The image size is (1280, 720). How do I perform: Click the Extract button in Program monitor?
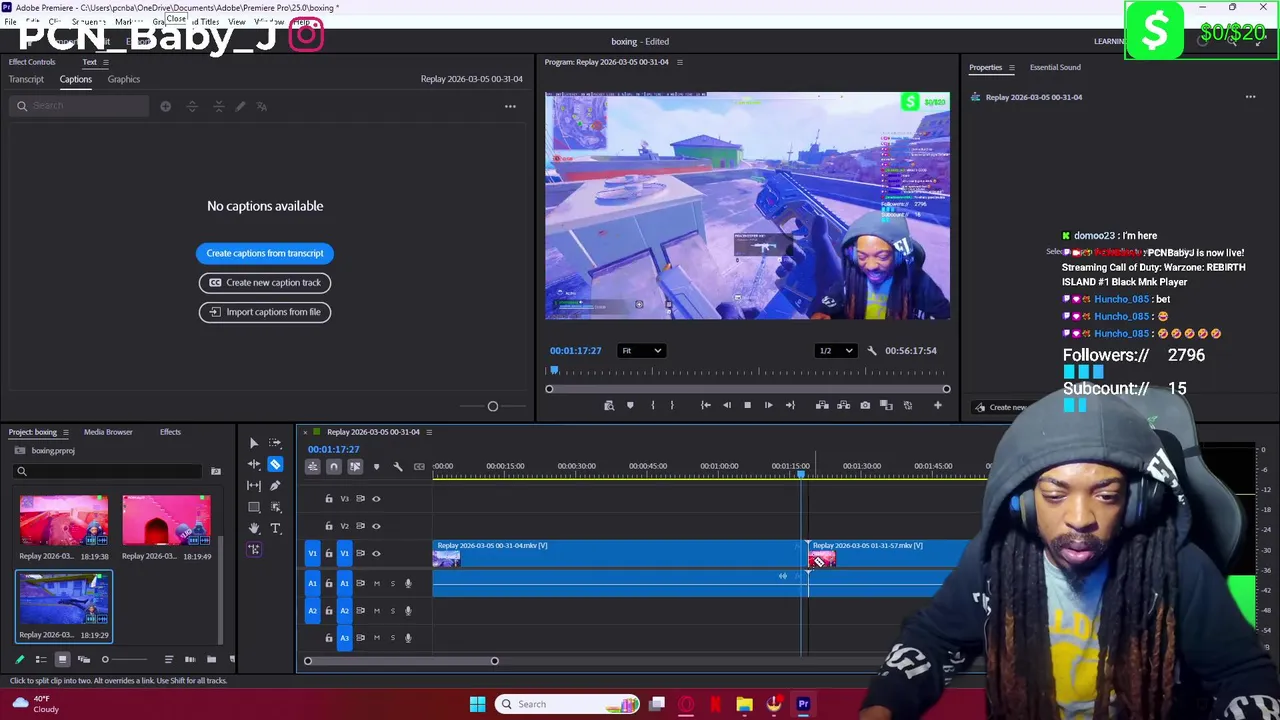[843, 405]
